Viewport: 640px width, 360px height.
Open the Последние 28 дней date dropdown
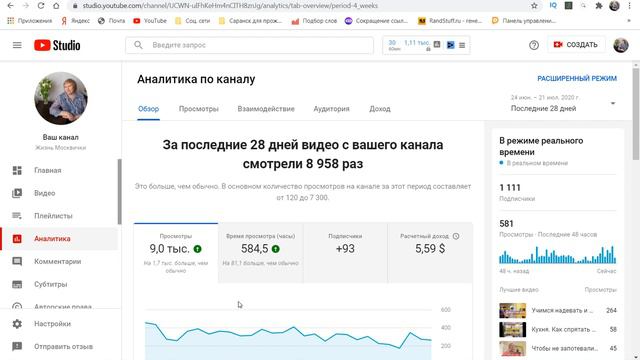point(563,103)
